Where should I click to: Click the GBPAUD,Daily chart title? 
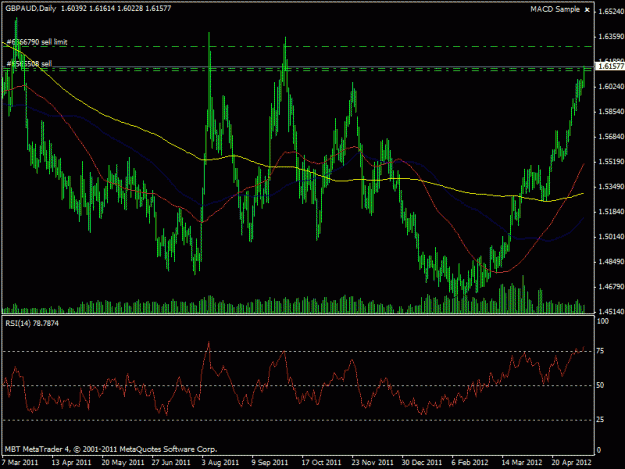pos(31,8)
